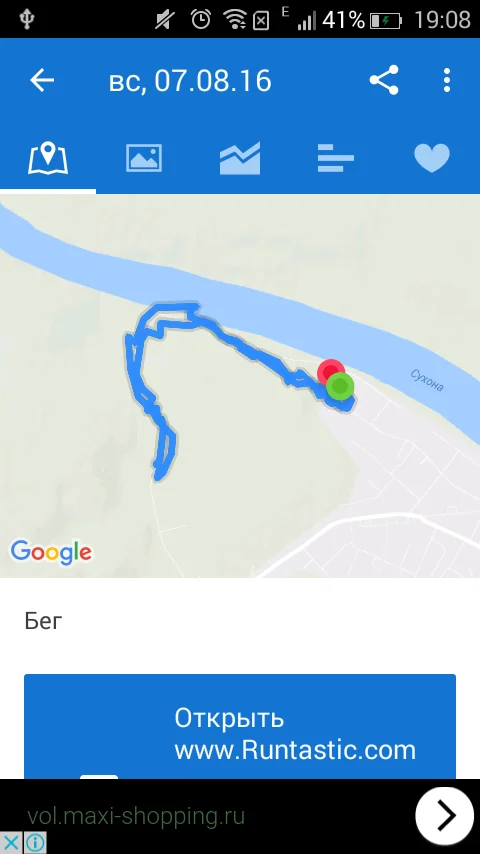The height and width of the screenshot is (854, 480).
Task: Tap the date title вс, 07.08.16
Action: point(190,81)
